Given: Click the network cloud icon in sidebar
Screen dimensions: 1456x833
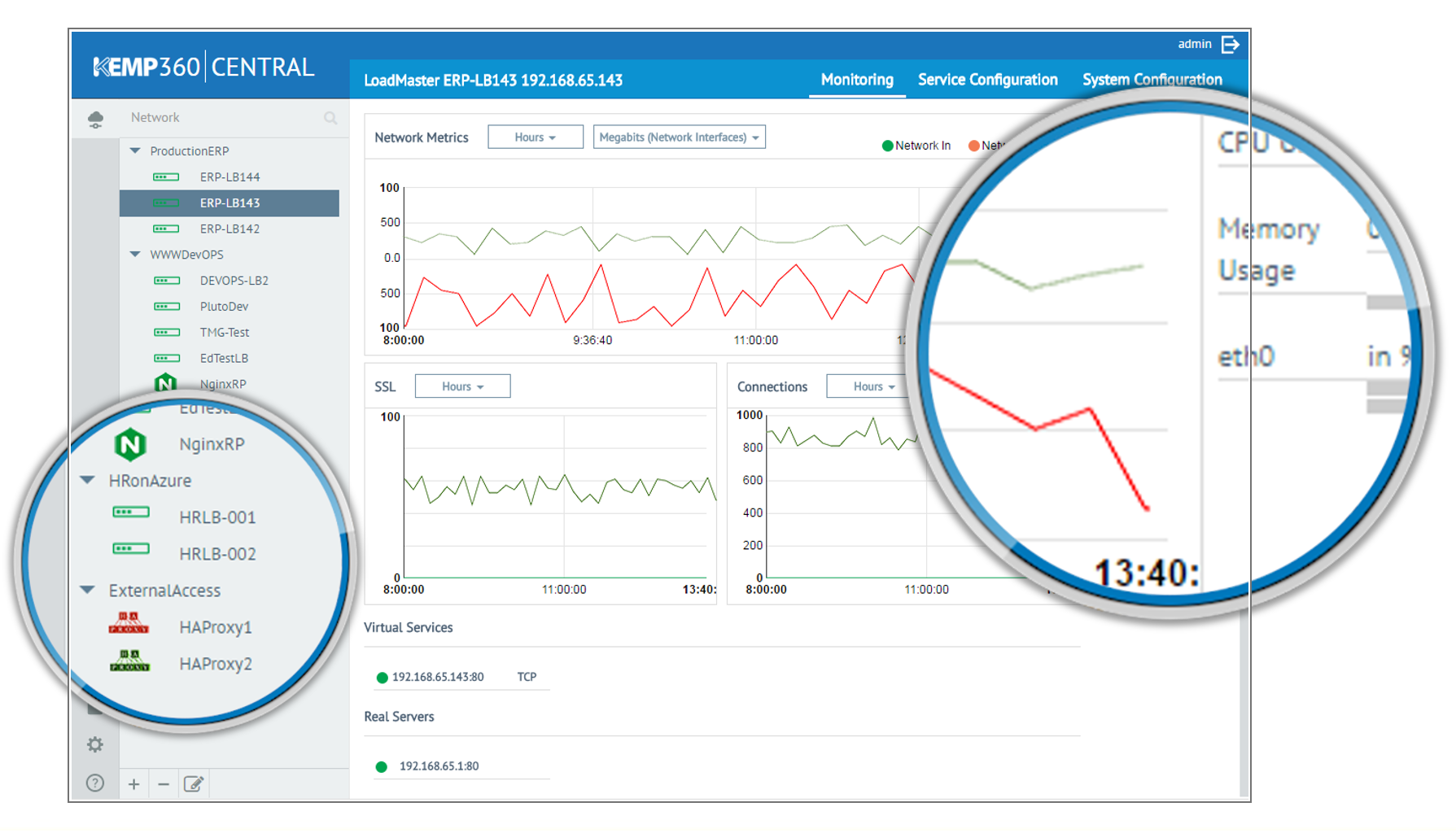Looking at the screenshot, I should pos(95,119).
